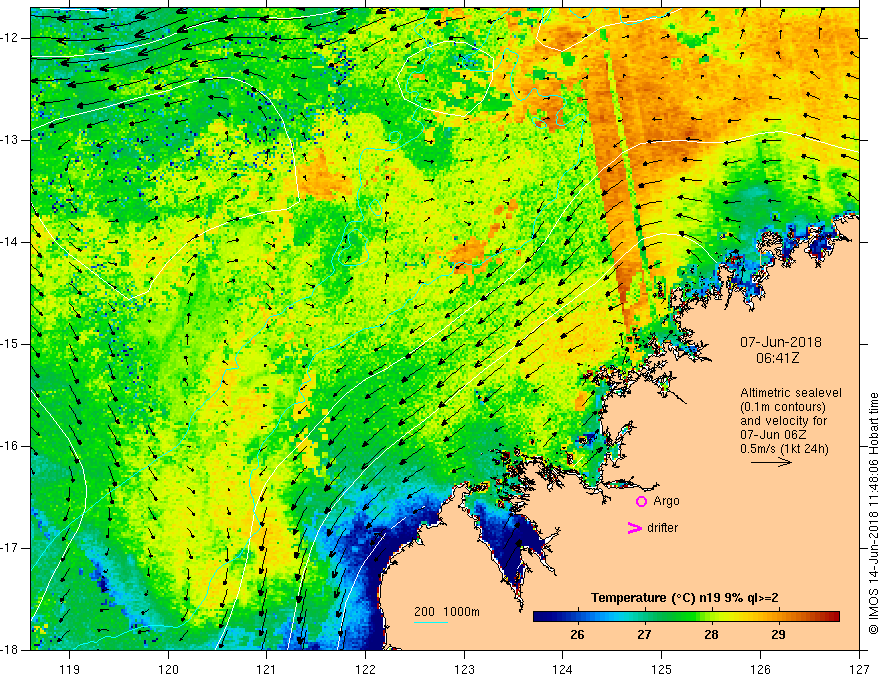Click the 'drifter' legend label

click(x=662, y=528)
